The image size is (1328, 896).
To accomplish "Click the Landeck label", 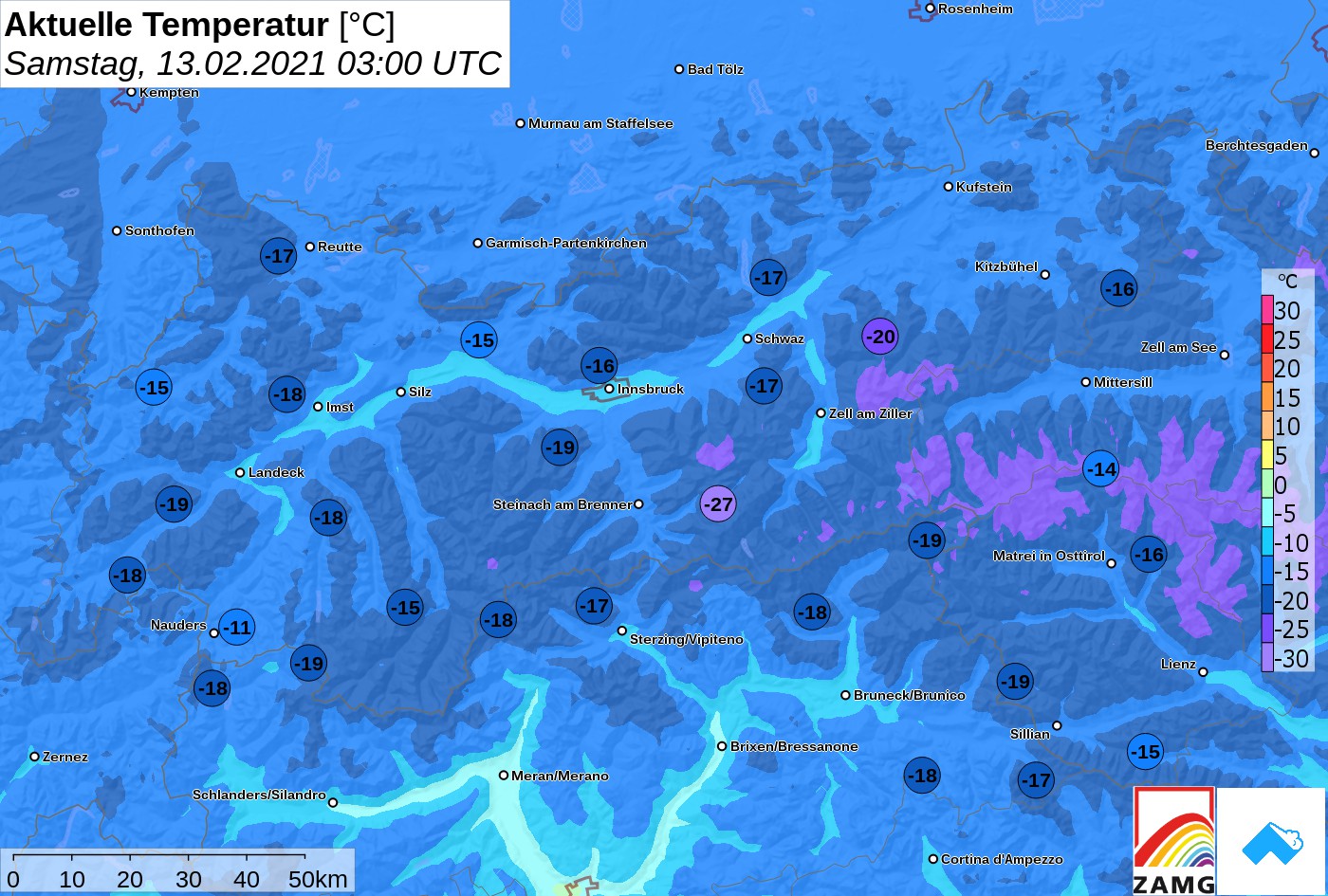I will point(276,472).
